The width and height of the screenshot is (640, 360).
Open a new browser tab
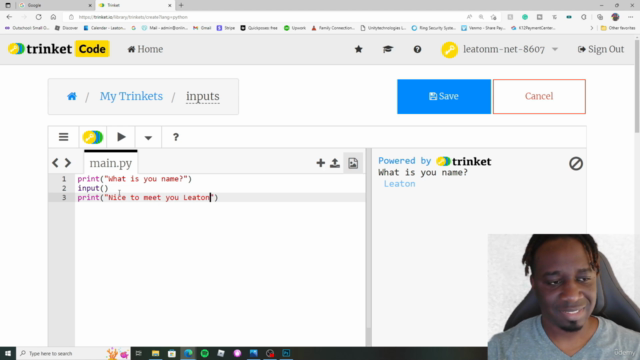[181, 5]
